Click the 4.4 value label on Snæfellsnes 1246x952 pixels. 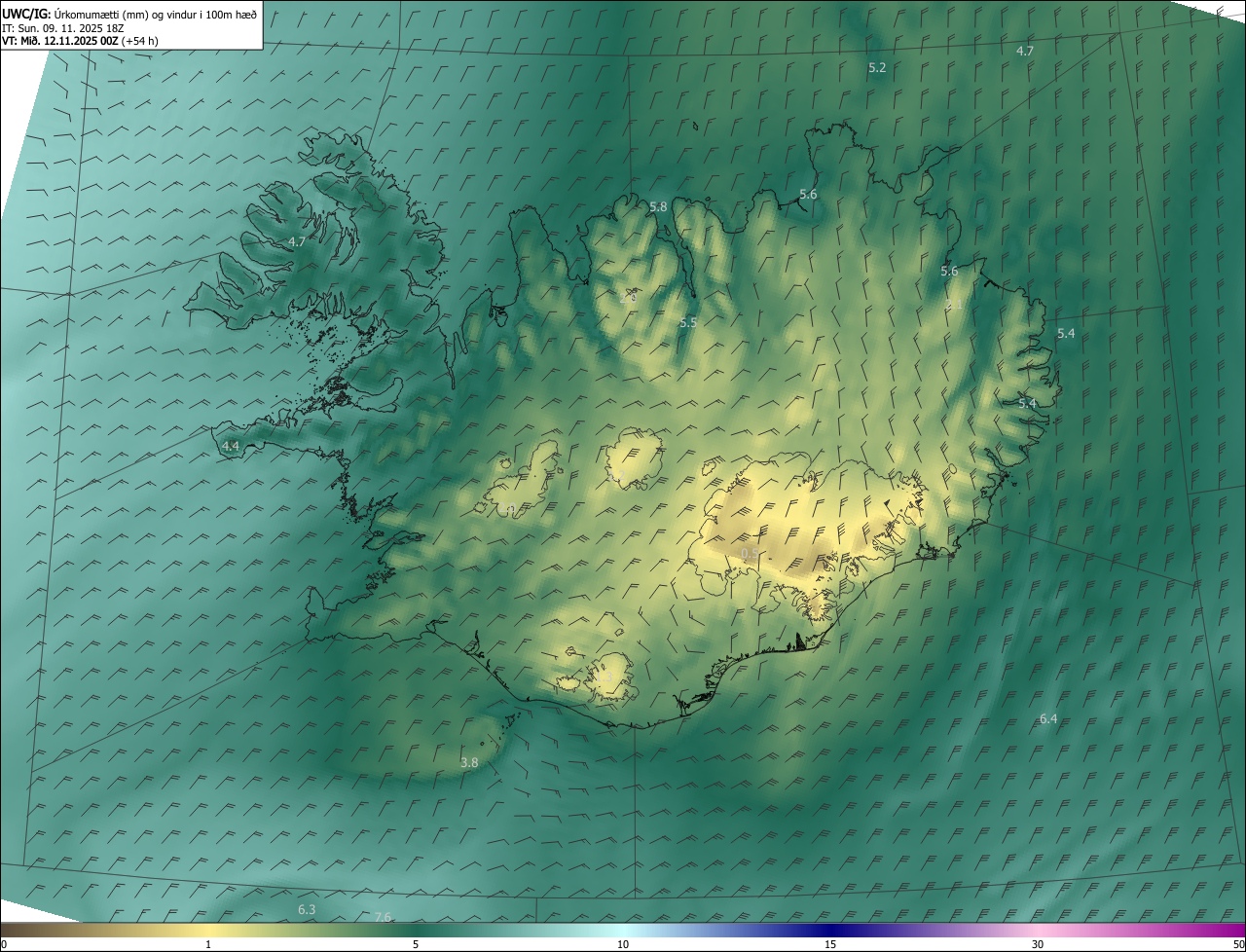(x=231, y=446)
